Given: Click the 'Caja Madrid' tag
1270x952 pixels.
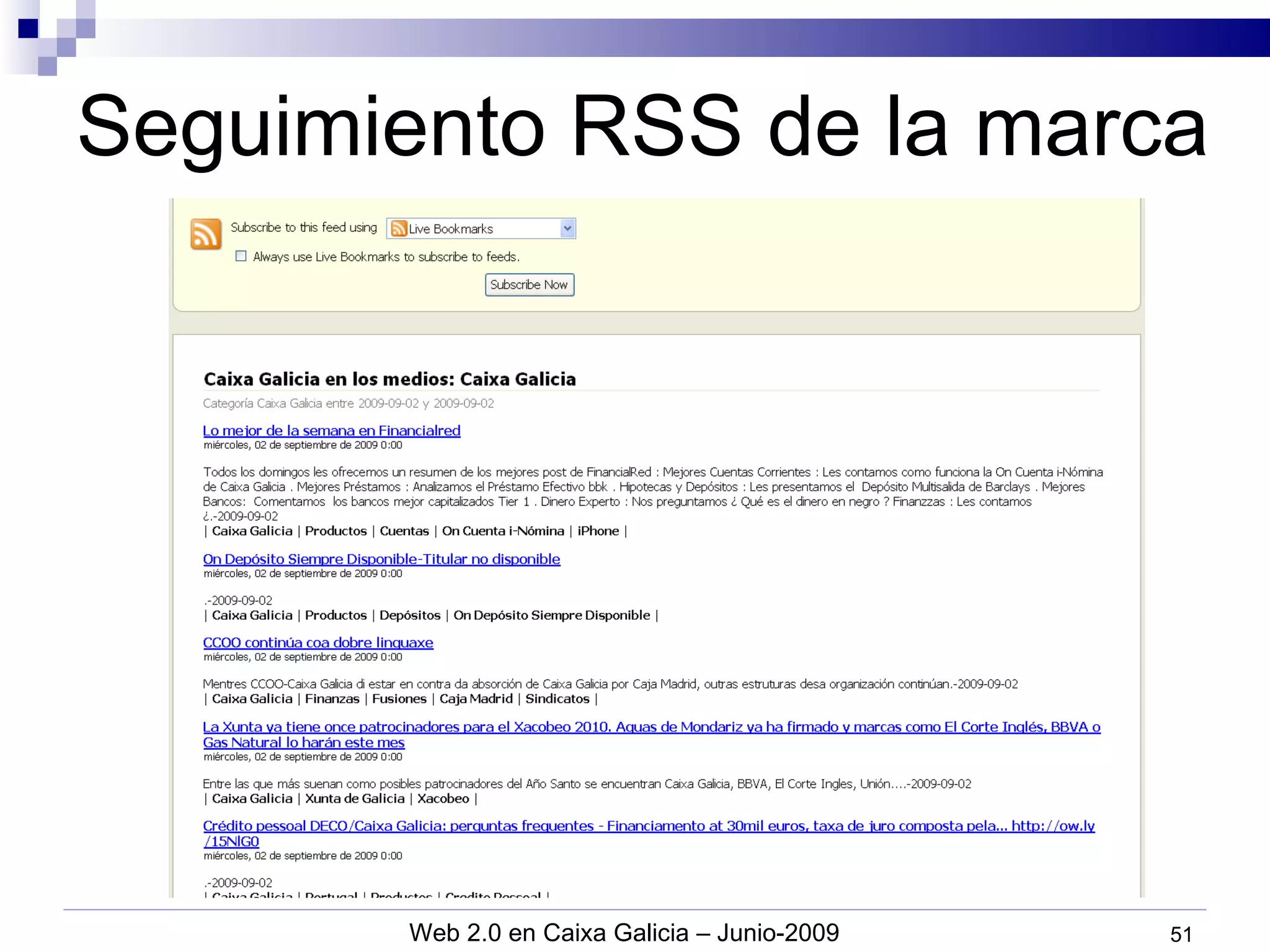Looking at the screenshot, I should pos(476,699).
